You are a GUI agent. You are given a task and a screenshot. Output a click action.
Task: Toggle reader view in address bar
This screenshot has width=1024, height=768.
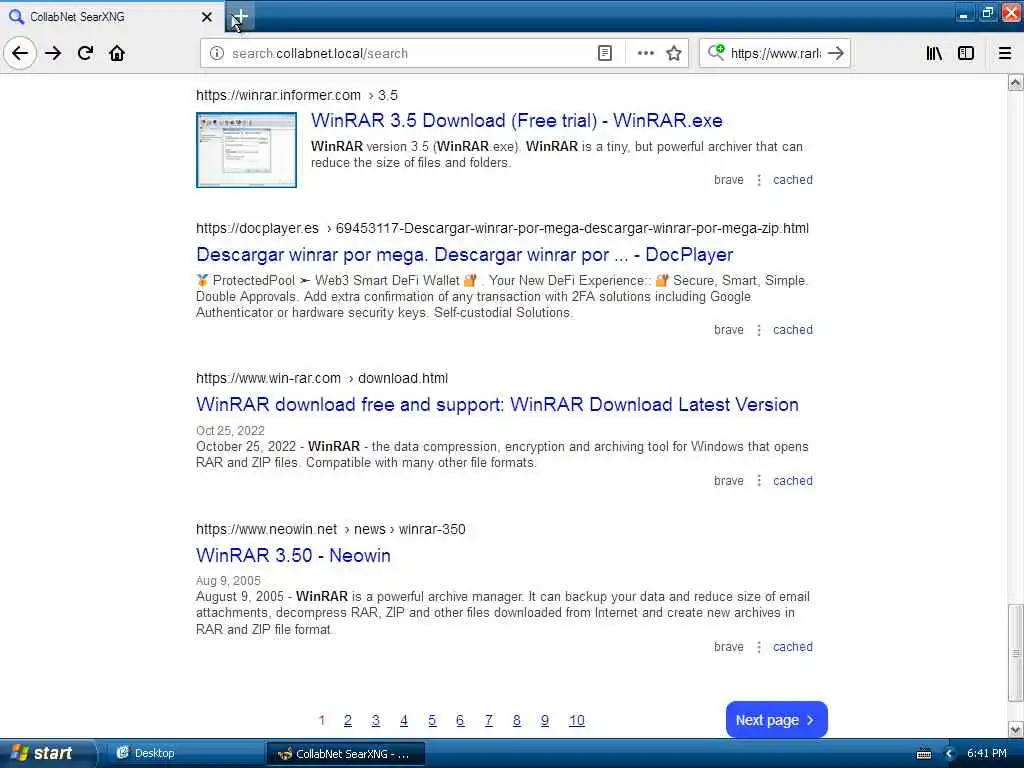(x=605, y=54)
